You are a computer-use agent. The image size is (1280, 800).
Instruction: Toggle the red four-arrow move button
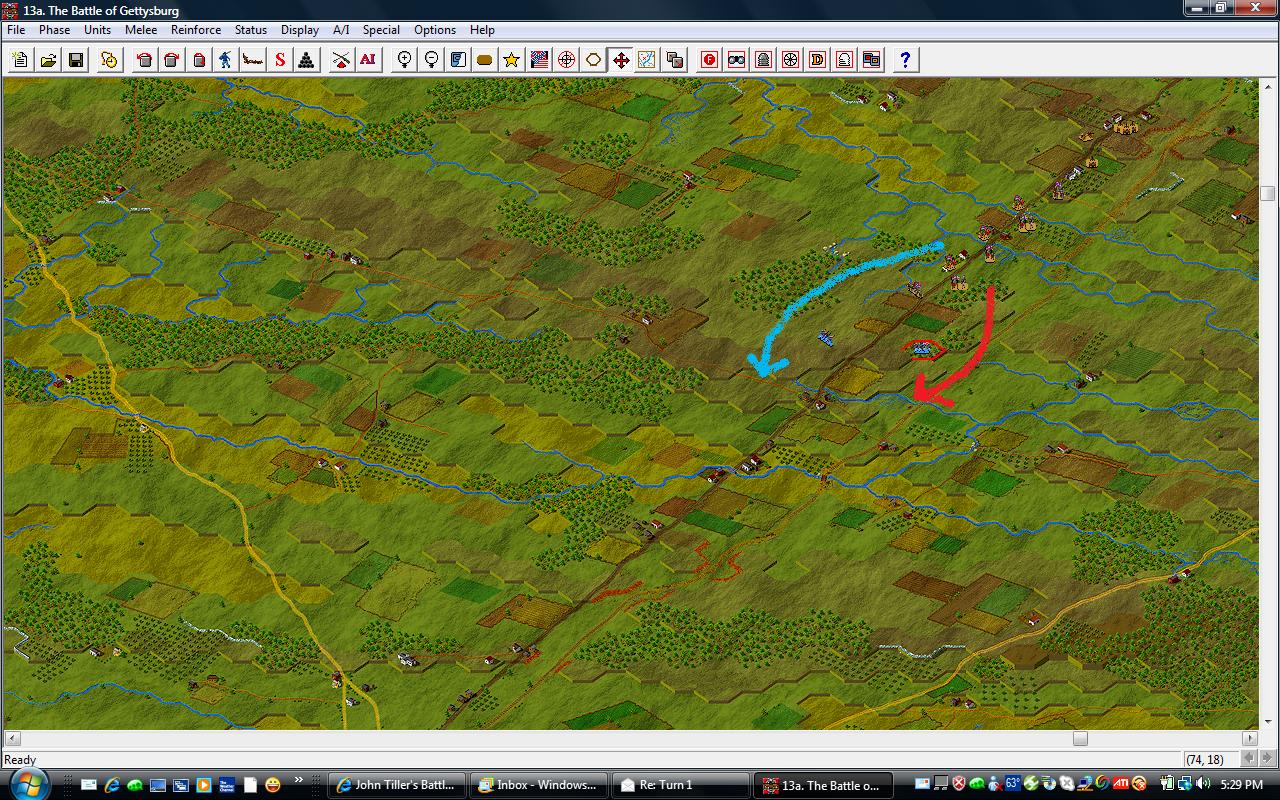[x=621, y=60]
